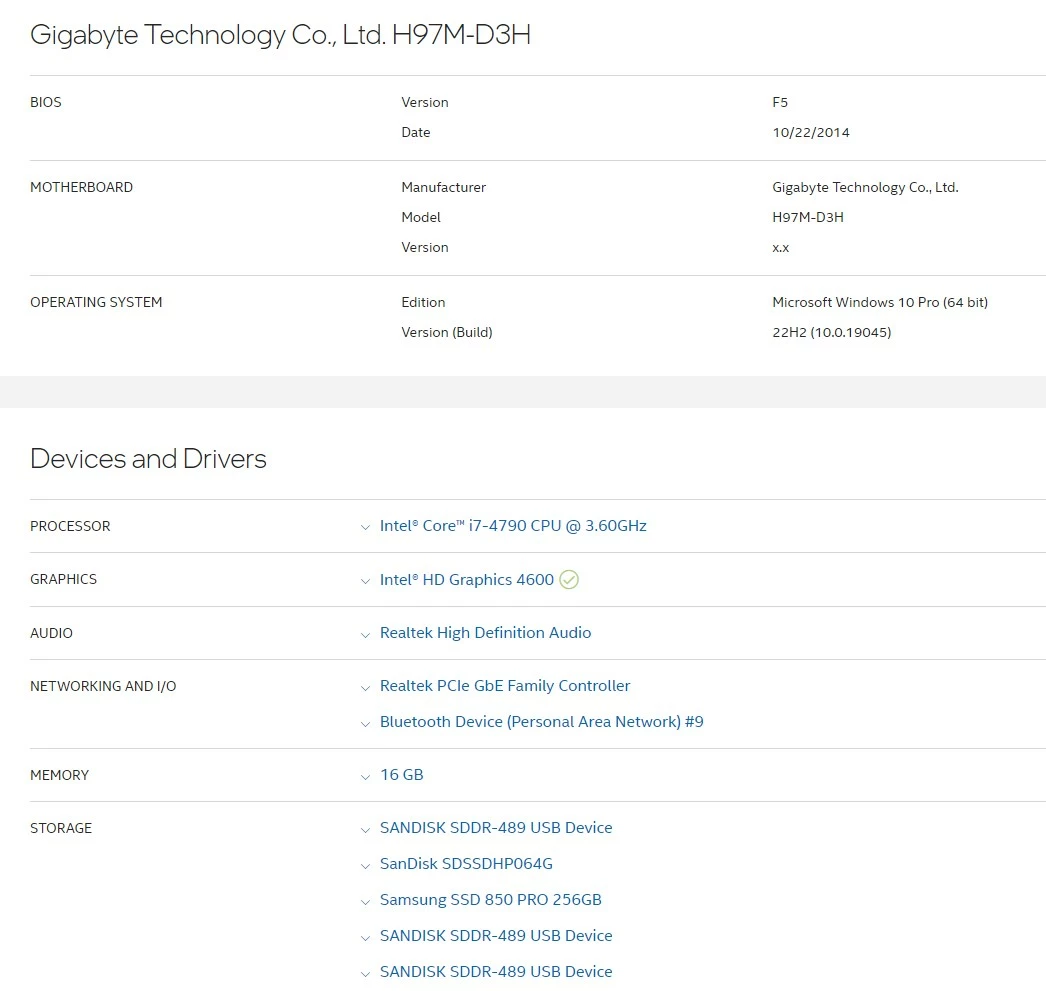The width and height of the screenshot is (1046, 991).
Task: Expand the Intel HD Graphics 4600 chevron
Action: (x=365, y=582)
